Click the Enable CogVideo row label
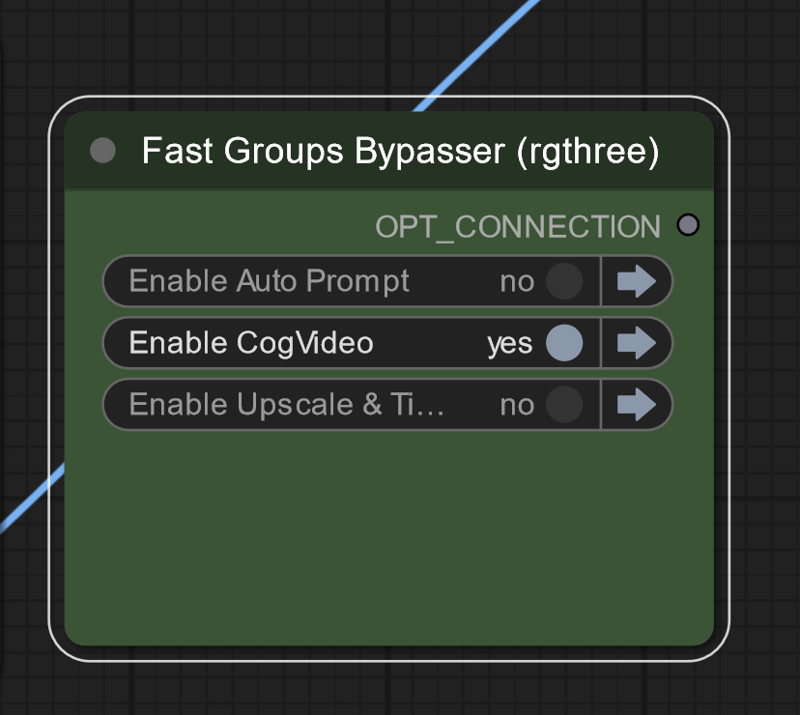 pos(251,343)
